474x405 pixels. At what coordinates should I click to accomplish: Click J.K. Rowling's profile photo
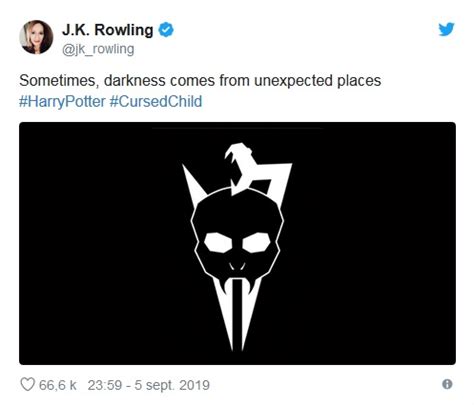pyautogui.click(x=36, y=37)
